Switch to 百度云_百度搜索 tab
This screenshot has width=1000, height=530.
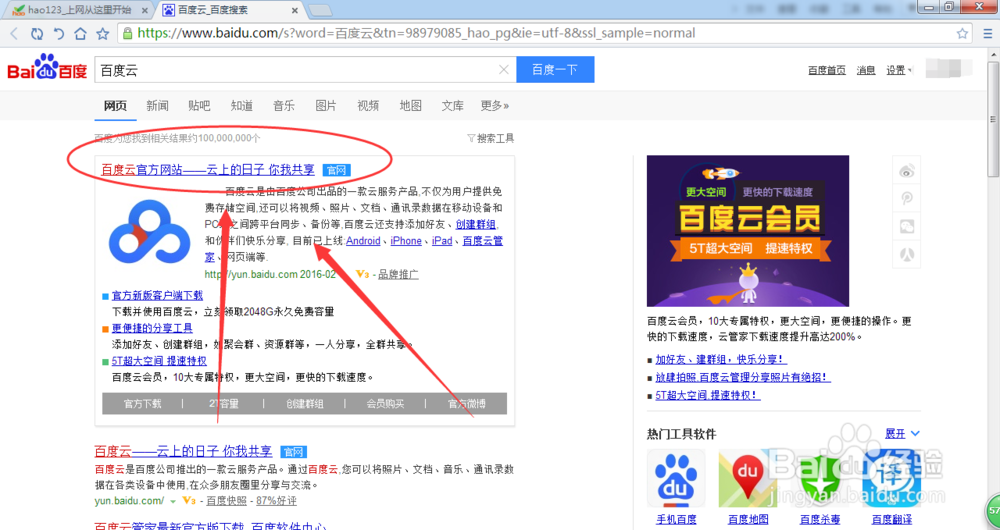pyautogui.click(x=230, y=10)
